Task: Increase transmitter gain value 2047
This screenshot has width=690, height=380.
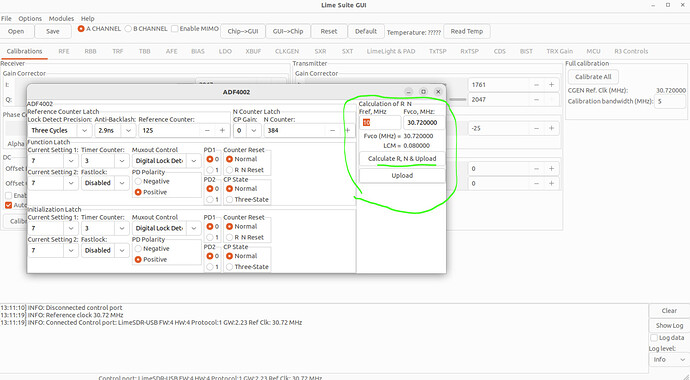Action: pos(551,99)
